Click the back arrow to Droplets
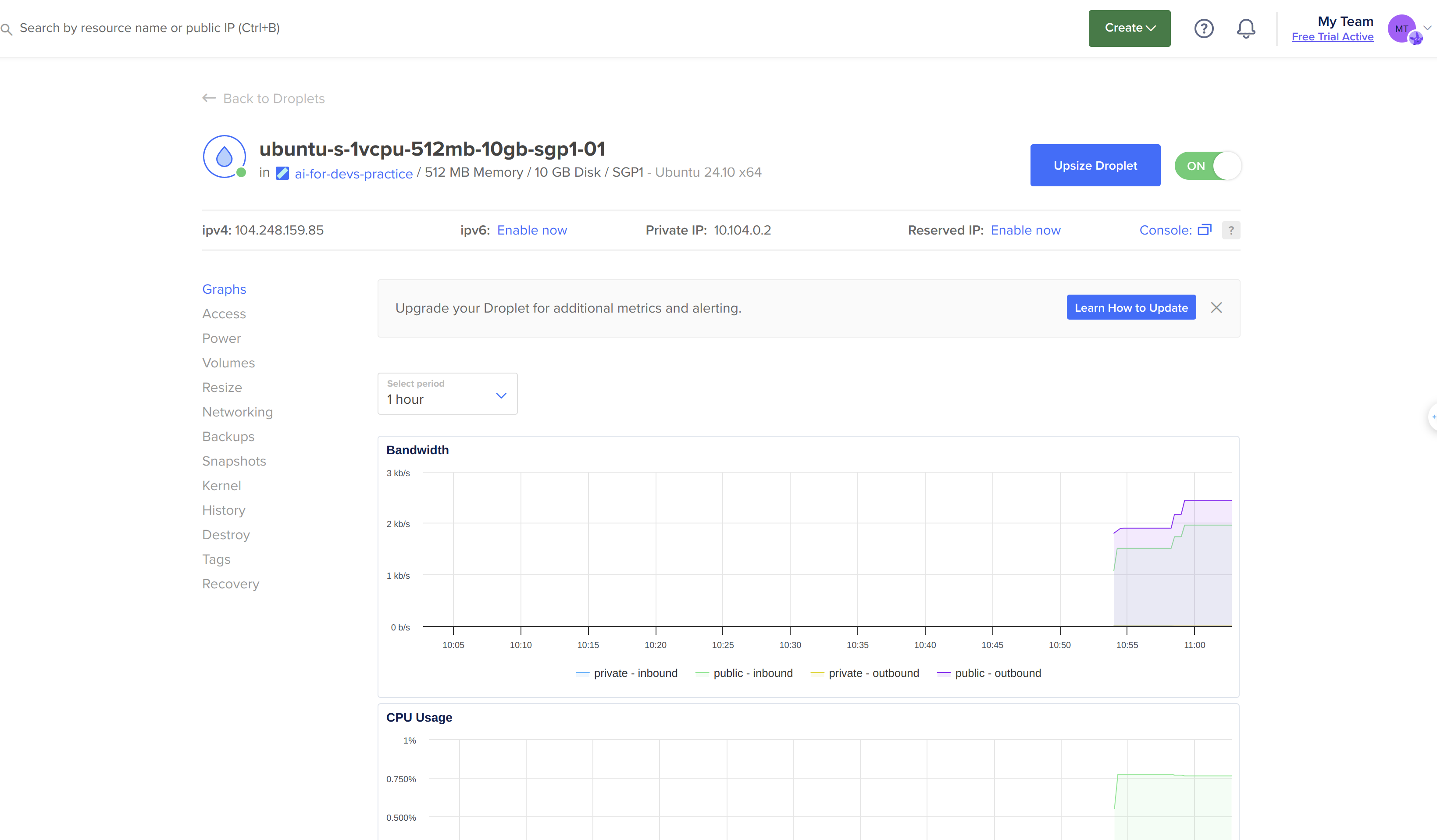The width and height of the screenshot is (1437, 840). pos(209,98)
